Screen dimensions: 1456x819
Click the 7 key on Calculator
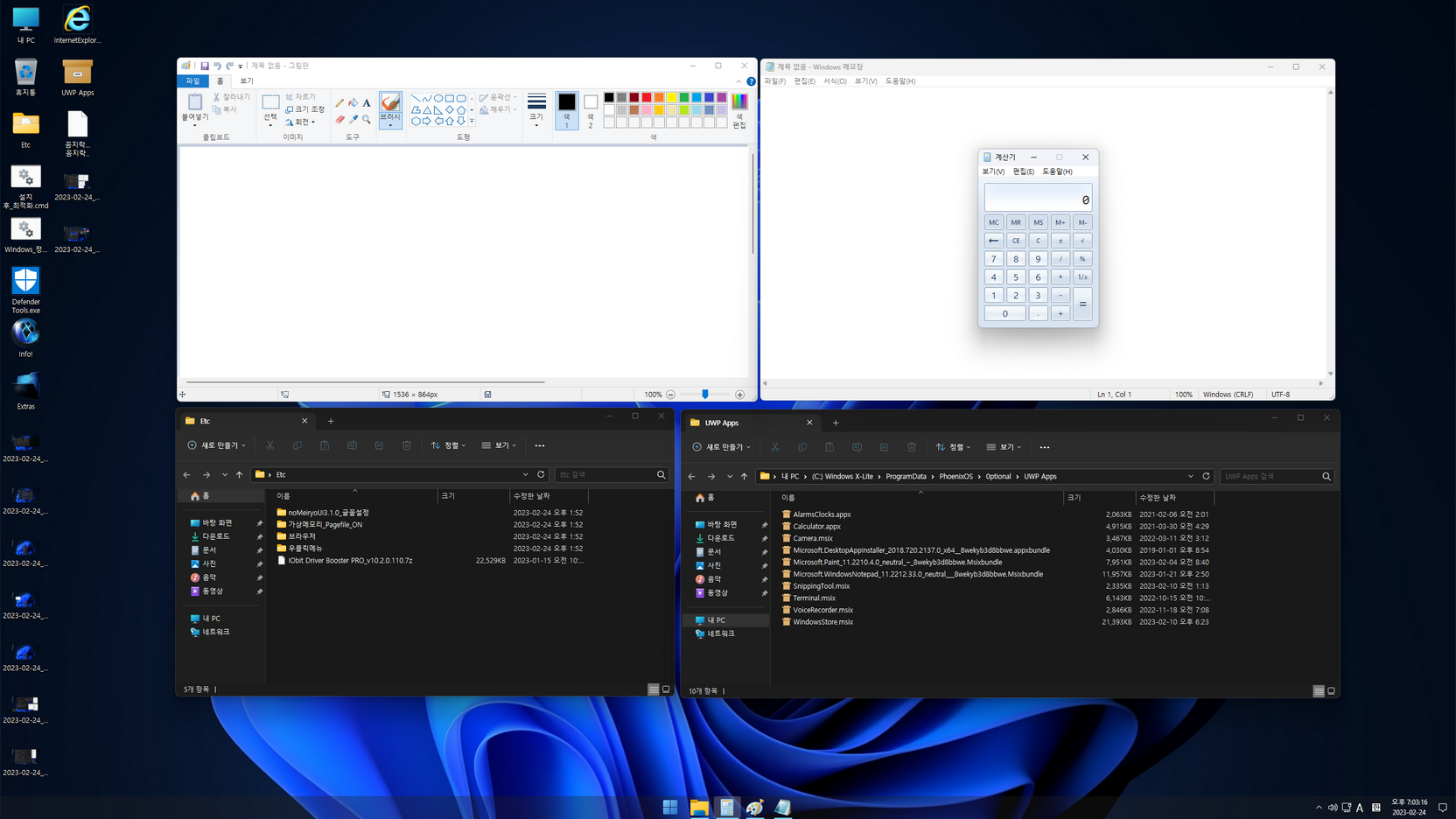click(x=993, y=259)
